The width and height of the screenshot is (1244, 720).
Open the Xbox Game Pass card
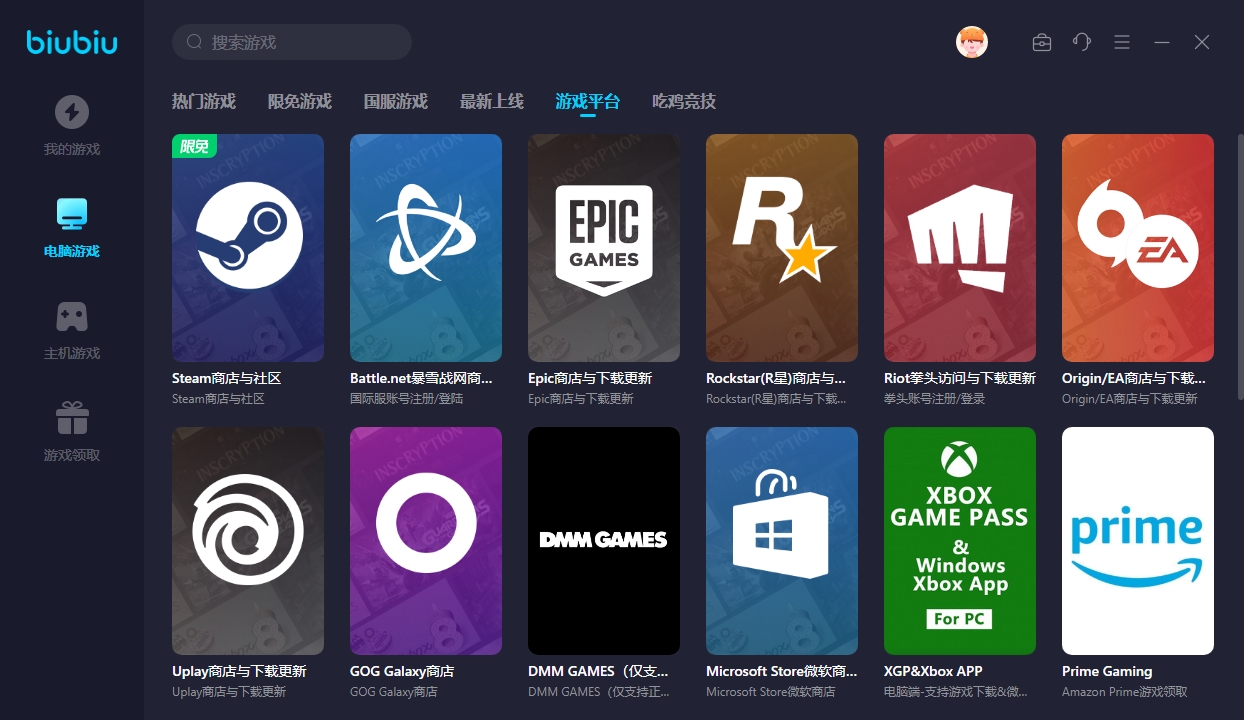point(960,541)
